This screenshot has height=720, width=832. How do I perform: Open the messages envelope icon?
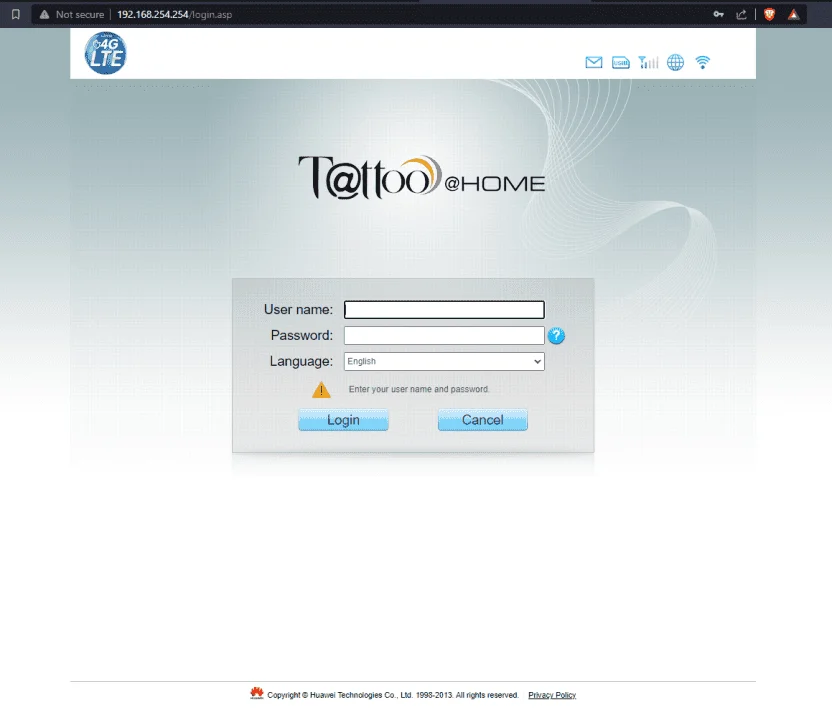tap(594, 63)
